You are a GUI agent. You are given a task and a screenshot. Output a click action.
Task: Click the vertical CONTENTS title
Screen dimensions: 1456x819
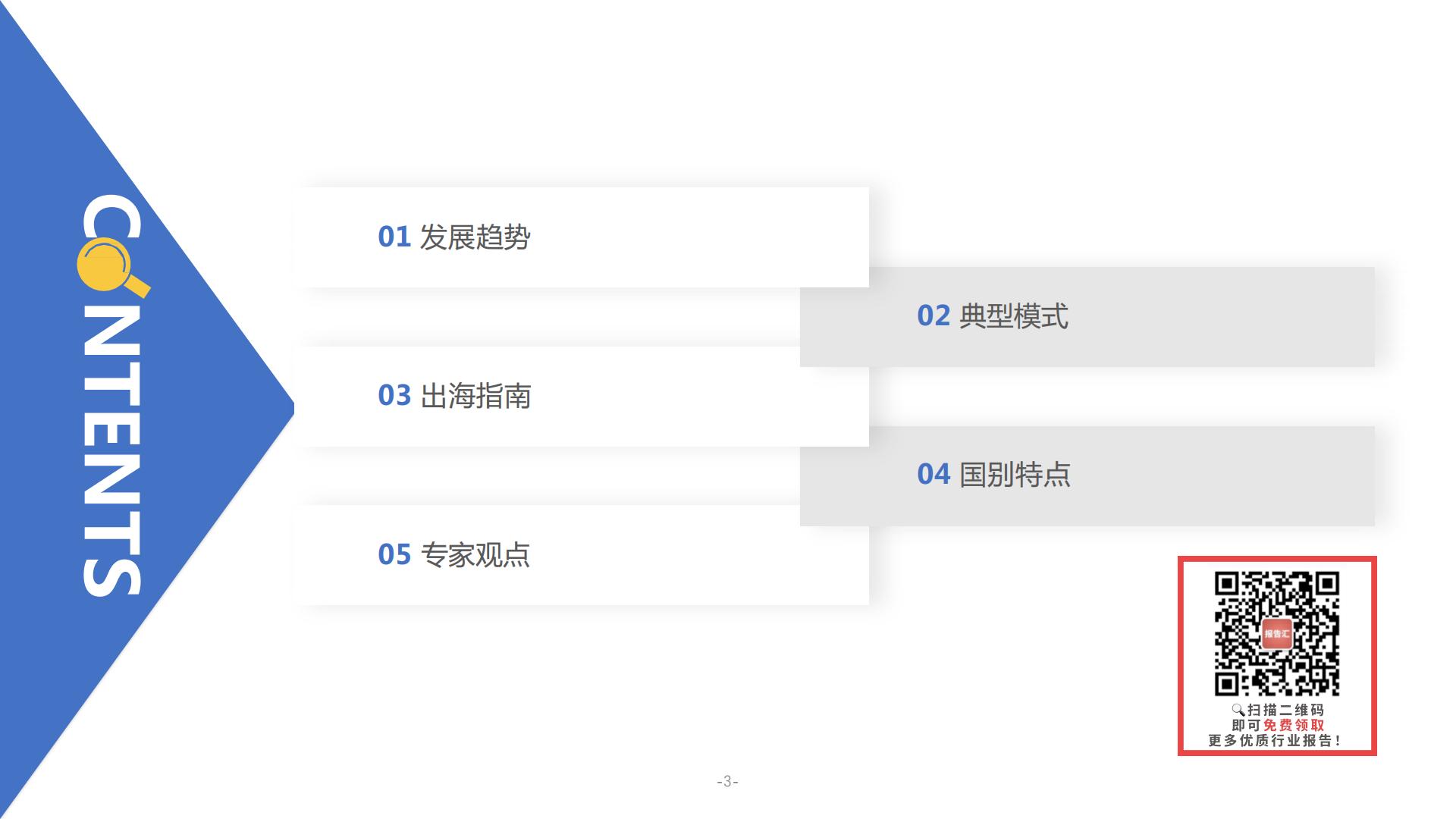(x=112, y=394)
